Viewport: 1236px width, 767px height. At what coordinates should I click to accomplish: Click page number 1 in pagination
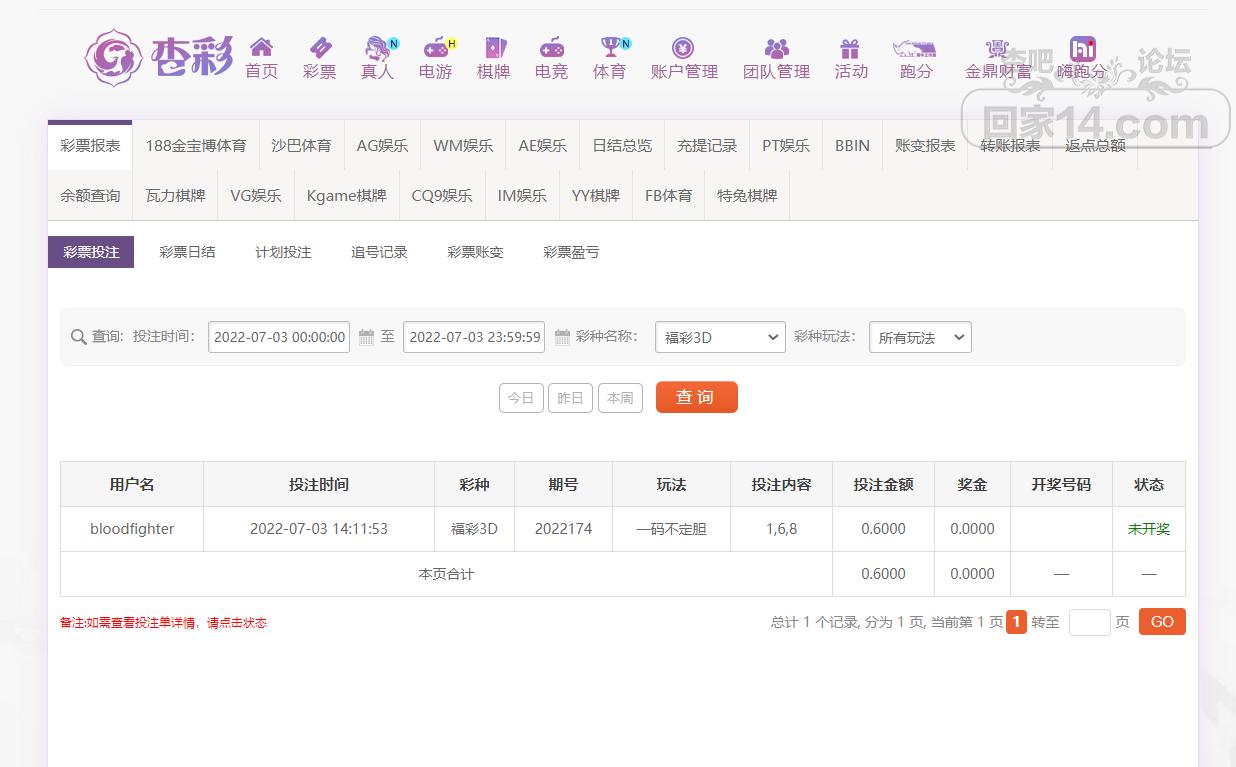coord(1016,622)
